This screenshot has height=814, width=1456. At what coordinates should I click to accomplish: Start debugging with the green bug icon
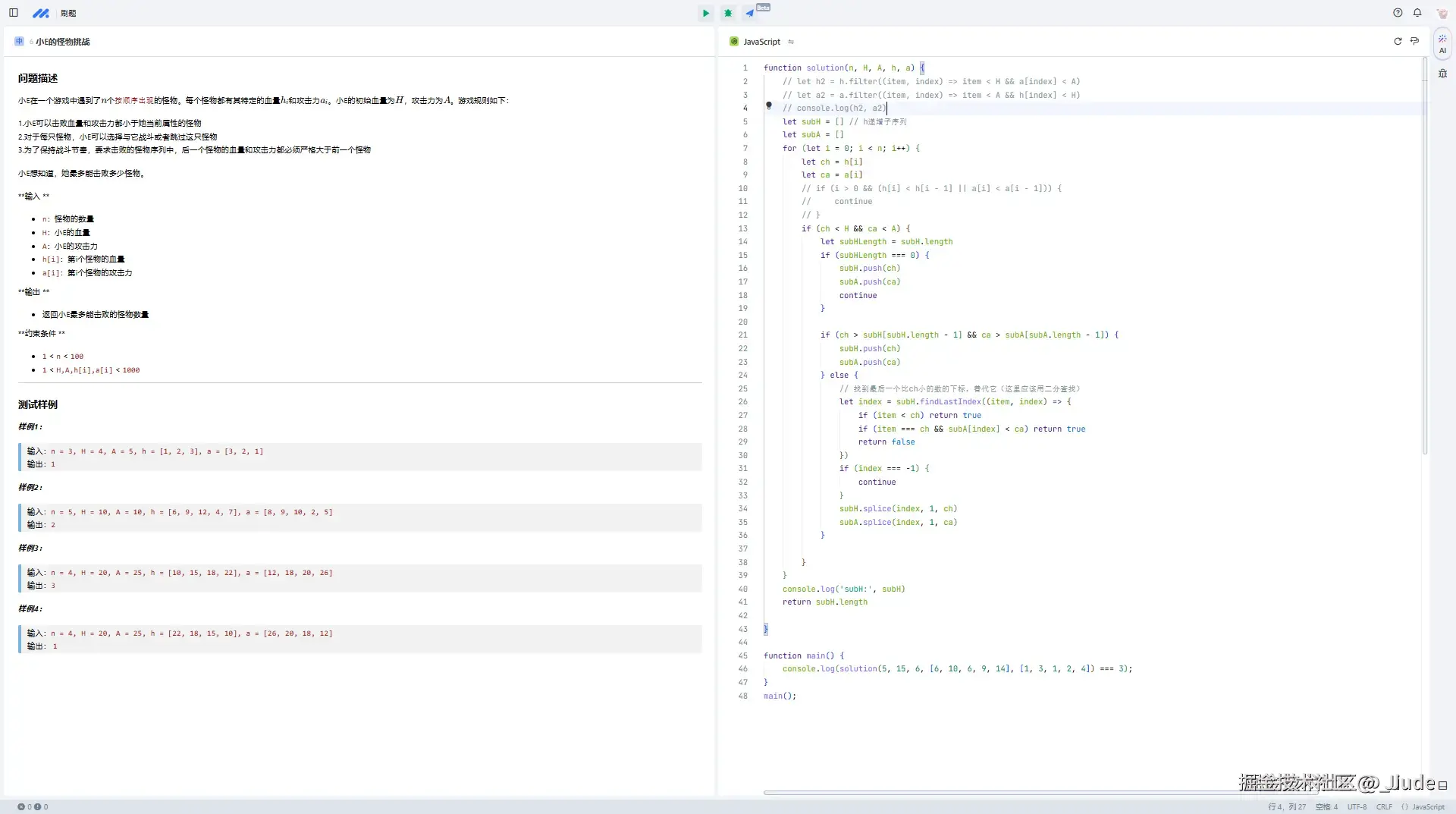(x=728, y=13)
